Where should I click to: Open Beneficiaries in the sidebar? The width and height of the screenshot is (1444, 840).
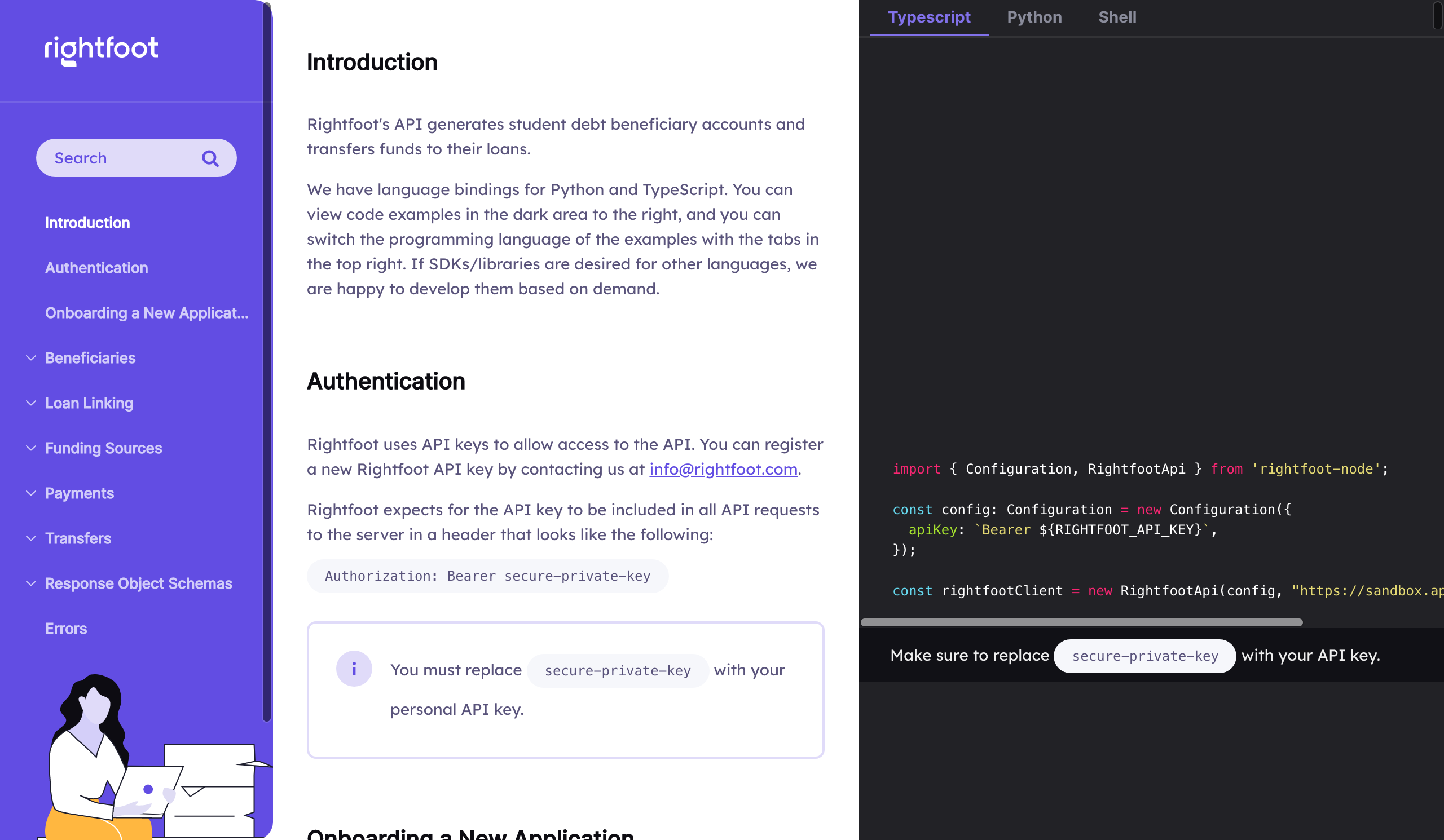90,359
